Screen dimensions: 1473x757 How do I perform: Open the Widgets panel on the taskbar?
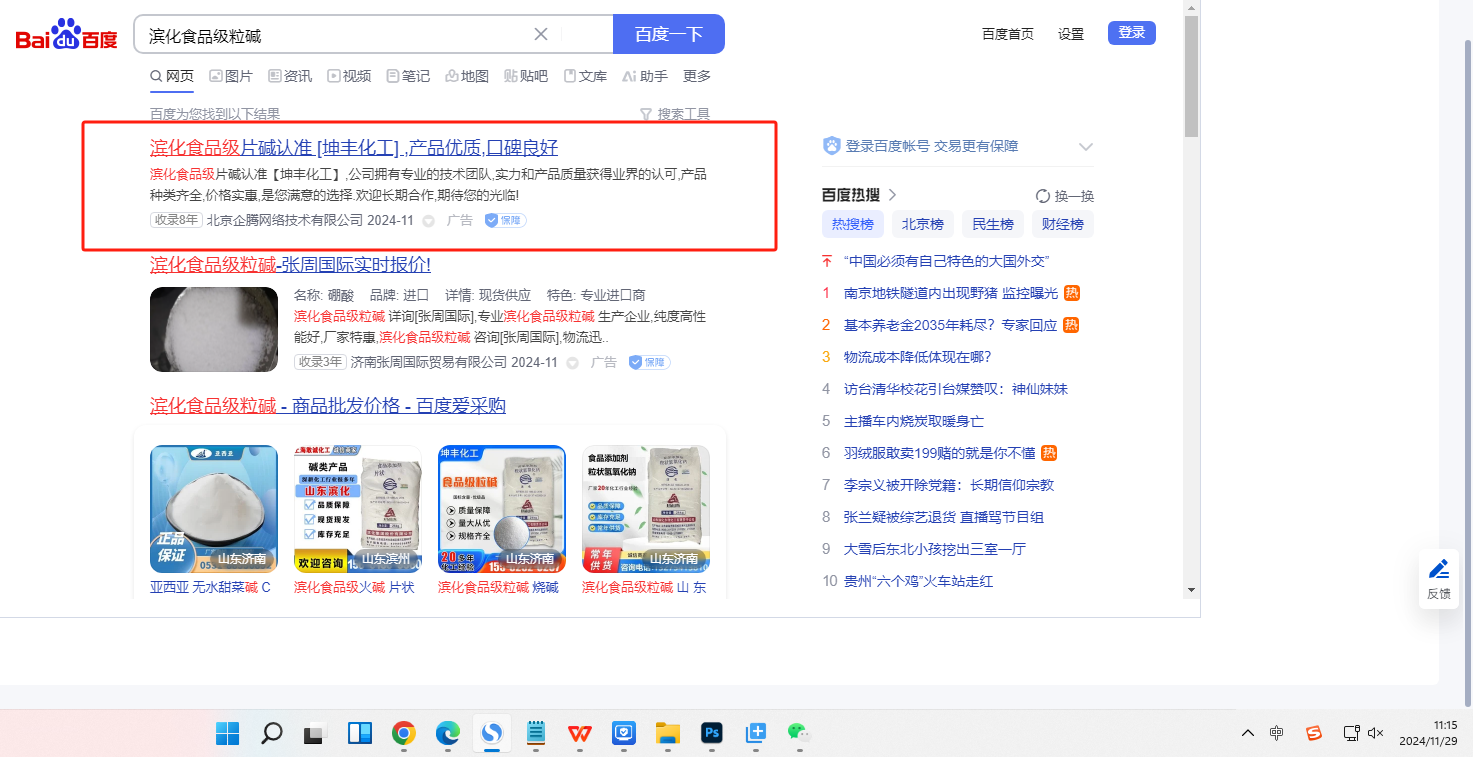coord(360,733)
